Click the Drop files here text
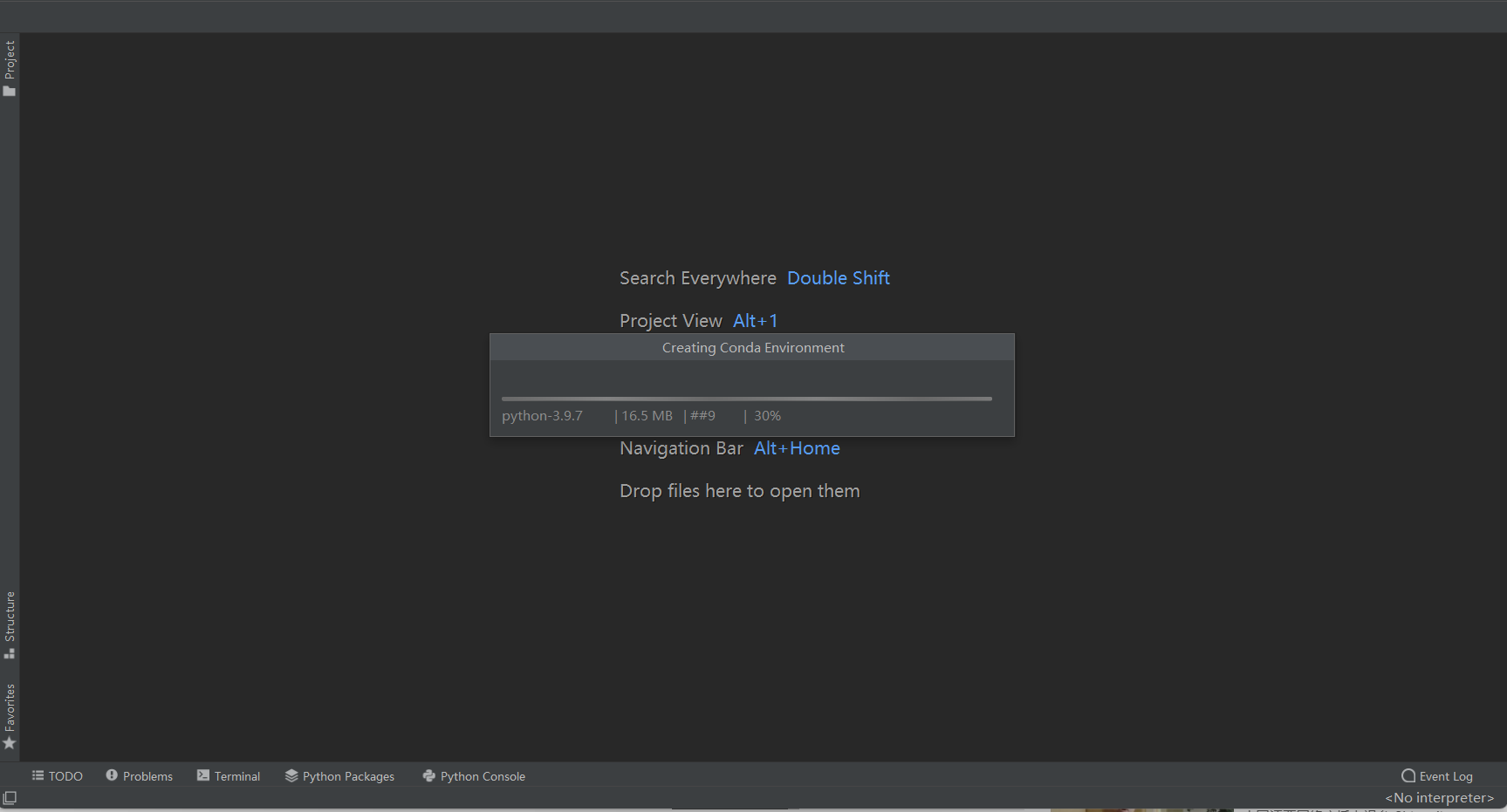 tap(740, 491)
